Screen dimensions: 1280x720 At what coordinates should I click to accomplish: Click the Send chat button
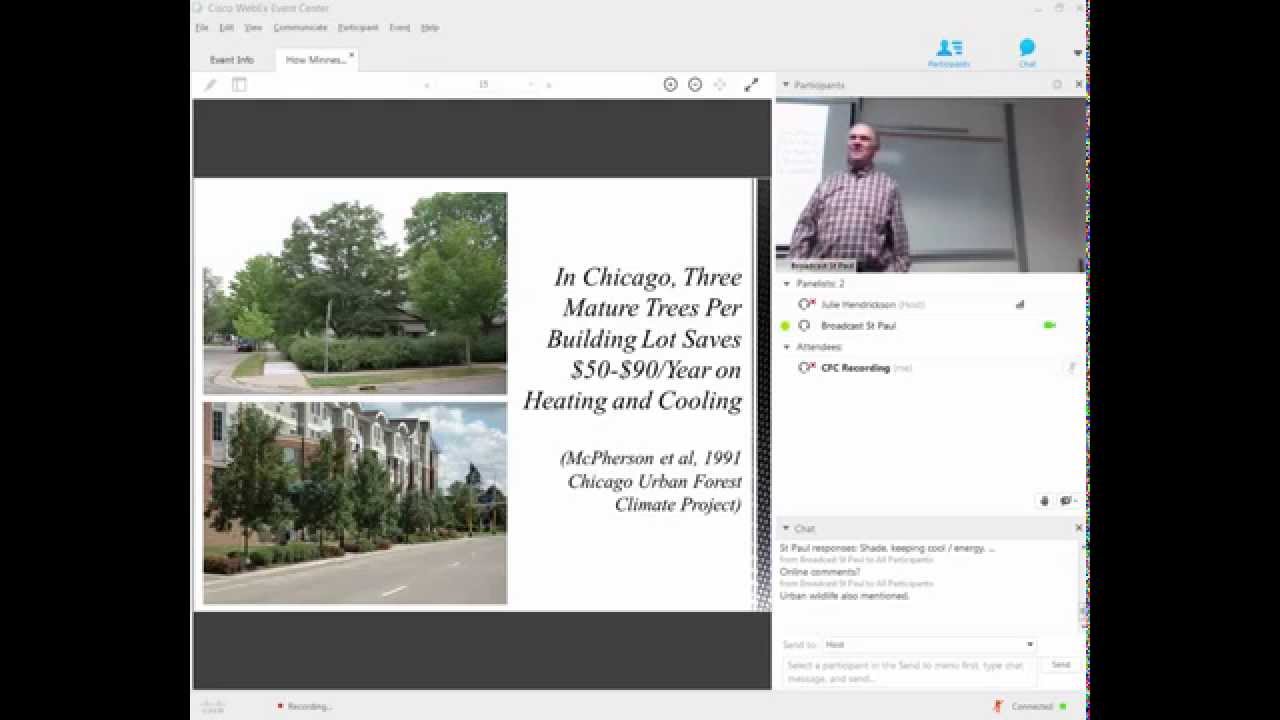(x=1061, y=665)
